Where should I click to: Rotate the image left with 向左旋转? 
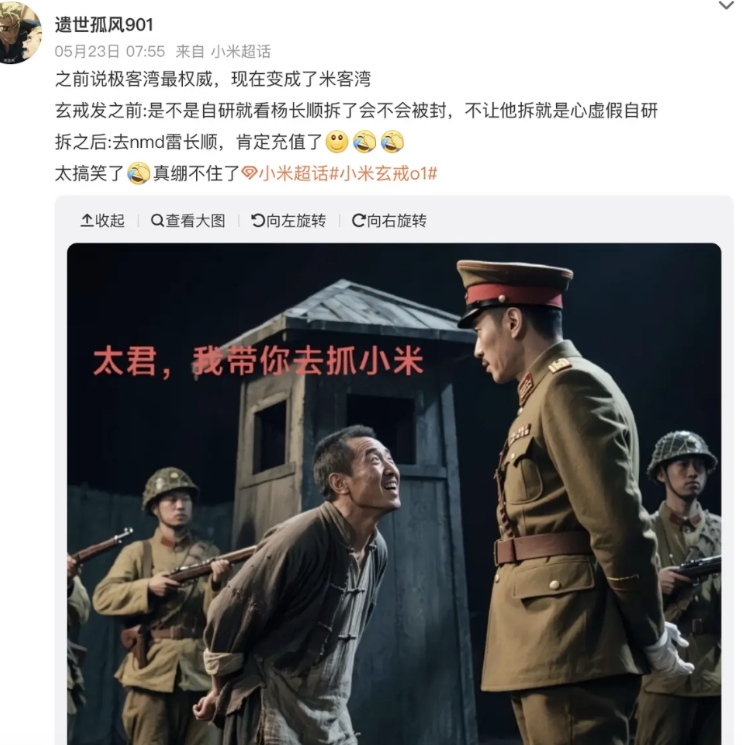coord(288,220)
